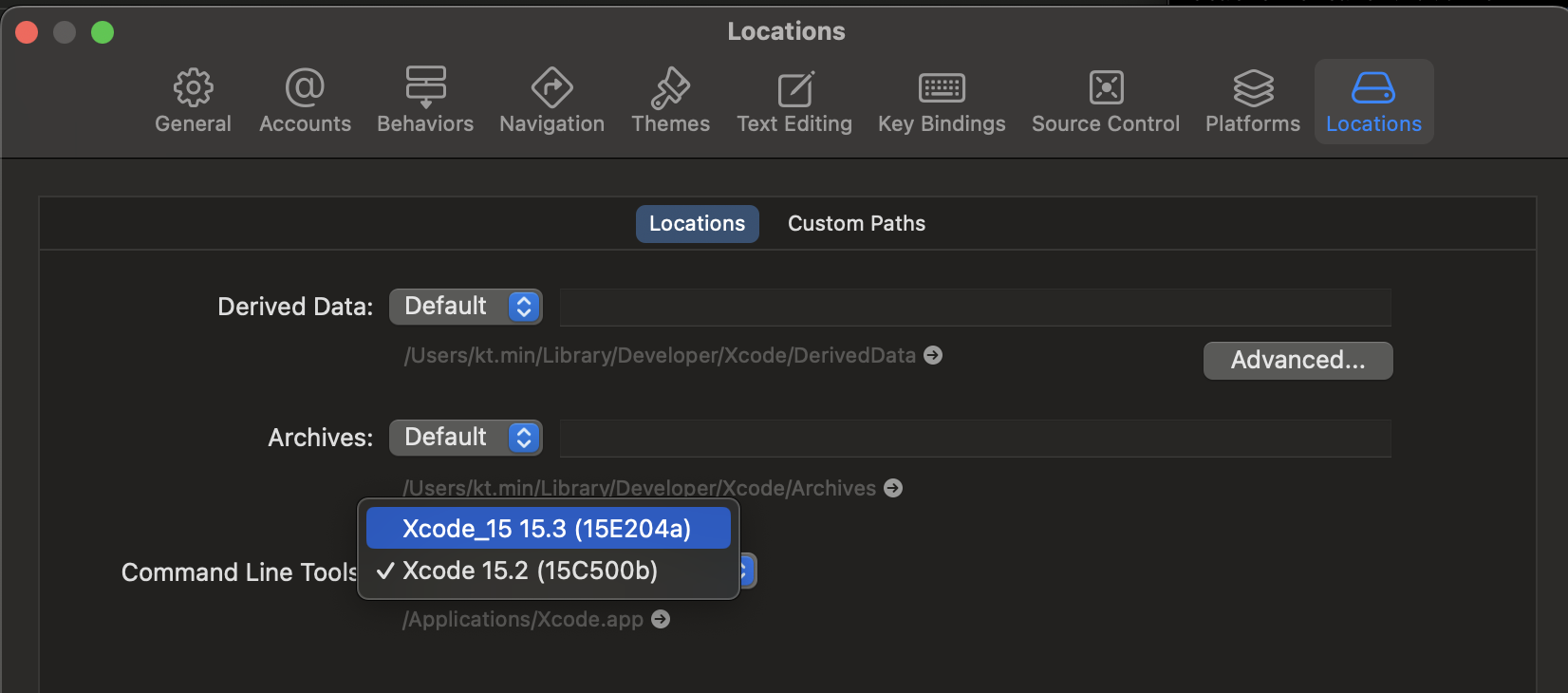The height and width of the screenshot is (693, 1568).
Task: Zoom the window with green button
Action: (103, 32)
